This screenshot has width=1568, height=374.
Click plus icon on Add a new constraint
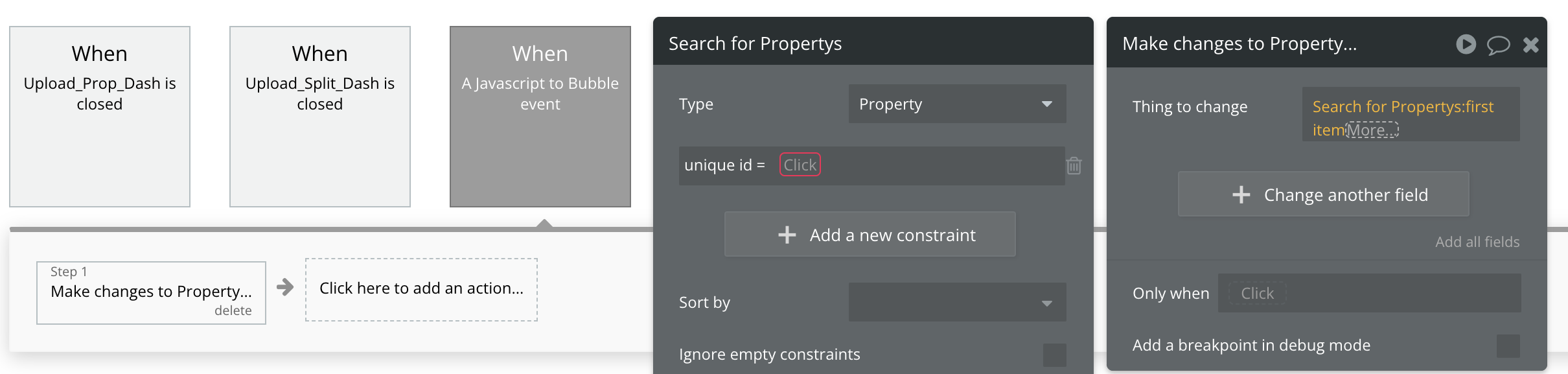click(x=787, y=235)
